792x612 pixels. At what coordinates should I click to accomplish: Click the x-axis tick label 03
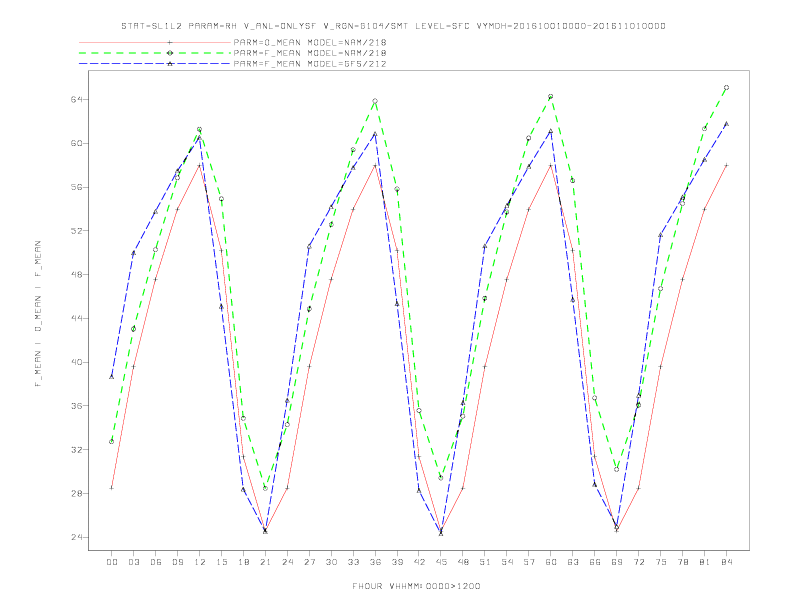point(133,562)
